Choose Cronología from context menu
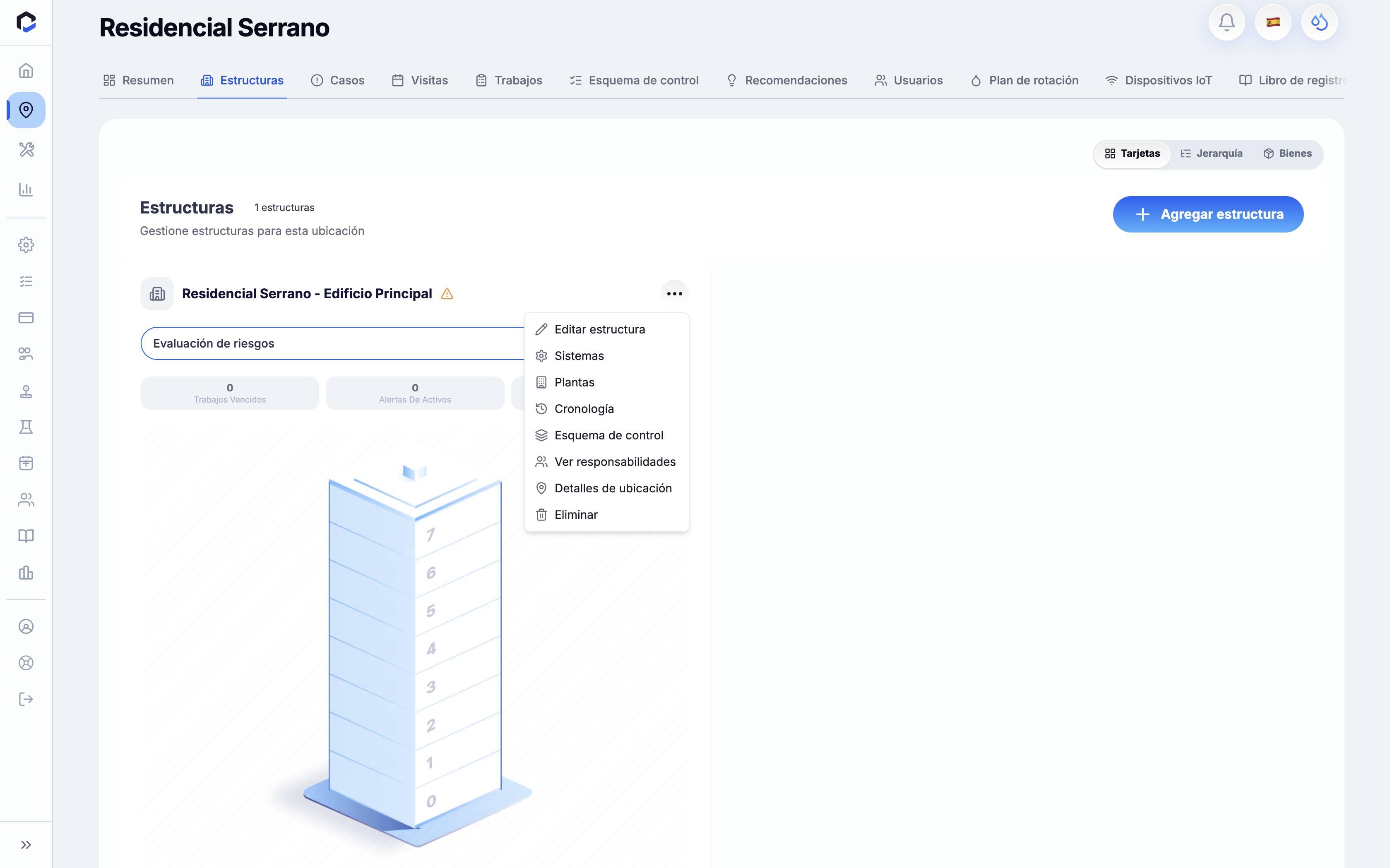Image resolution: width=1390 pixels, height=868 pixels. pos(606,409)
